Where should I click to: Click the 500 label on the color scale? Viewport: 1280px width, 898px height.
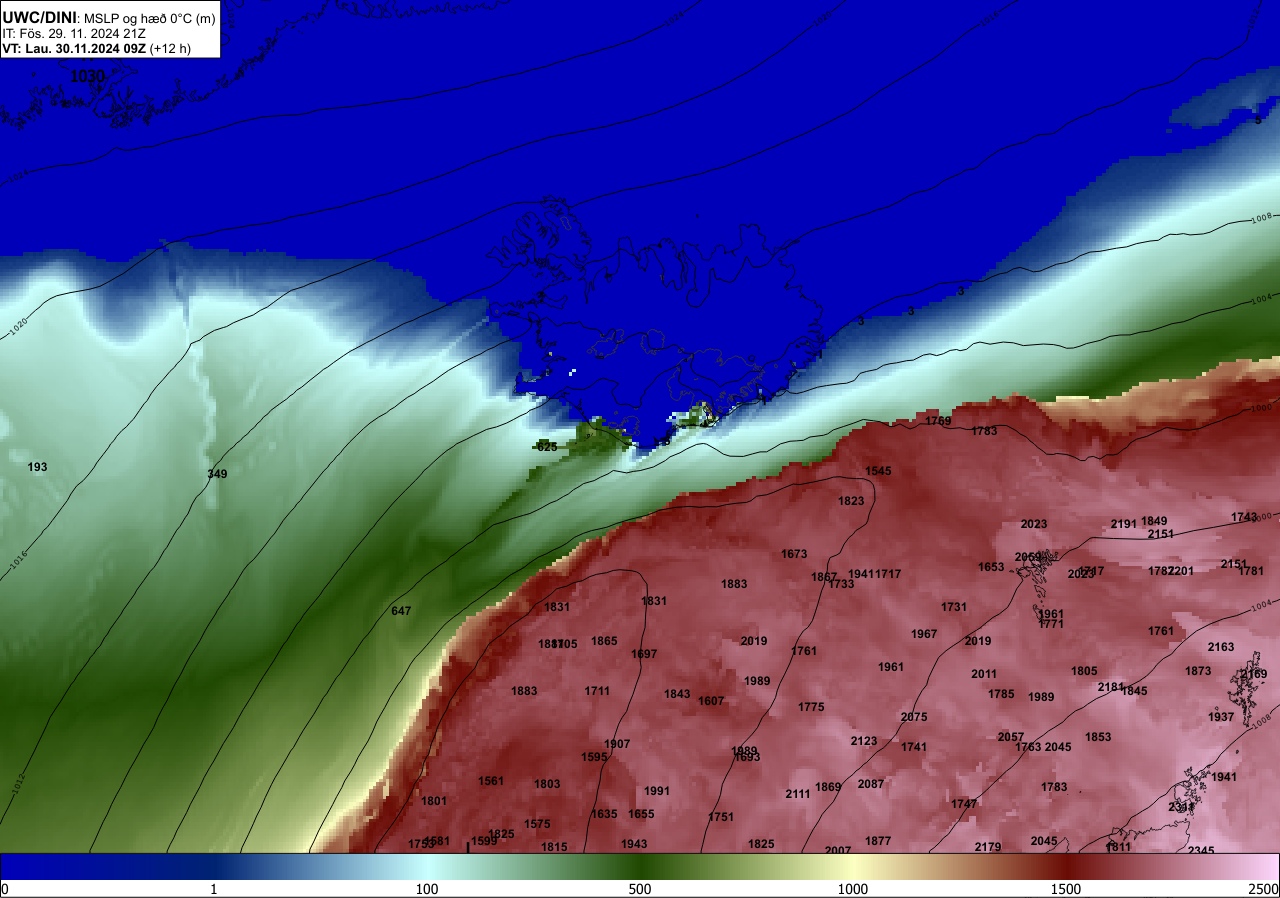640,889
